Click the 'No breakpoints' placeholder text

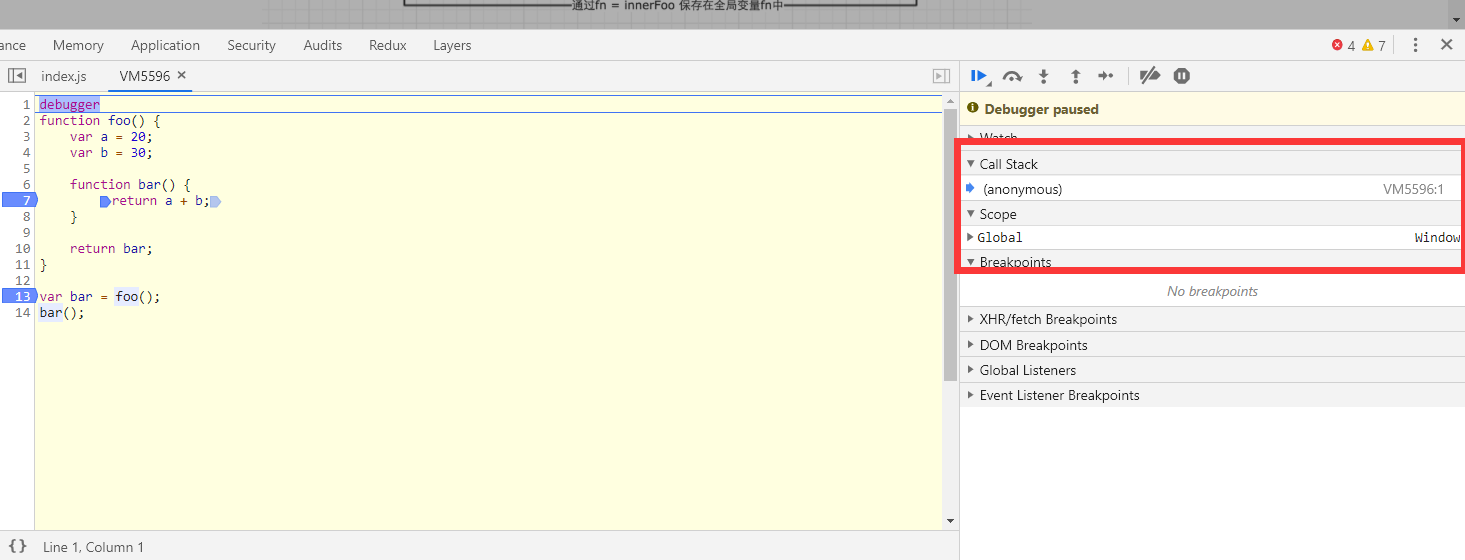[x=1212, y=291]
